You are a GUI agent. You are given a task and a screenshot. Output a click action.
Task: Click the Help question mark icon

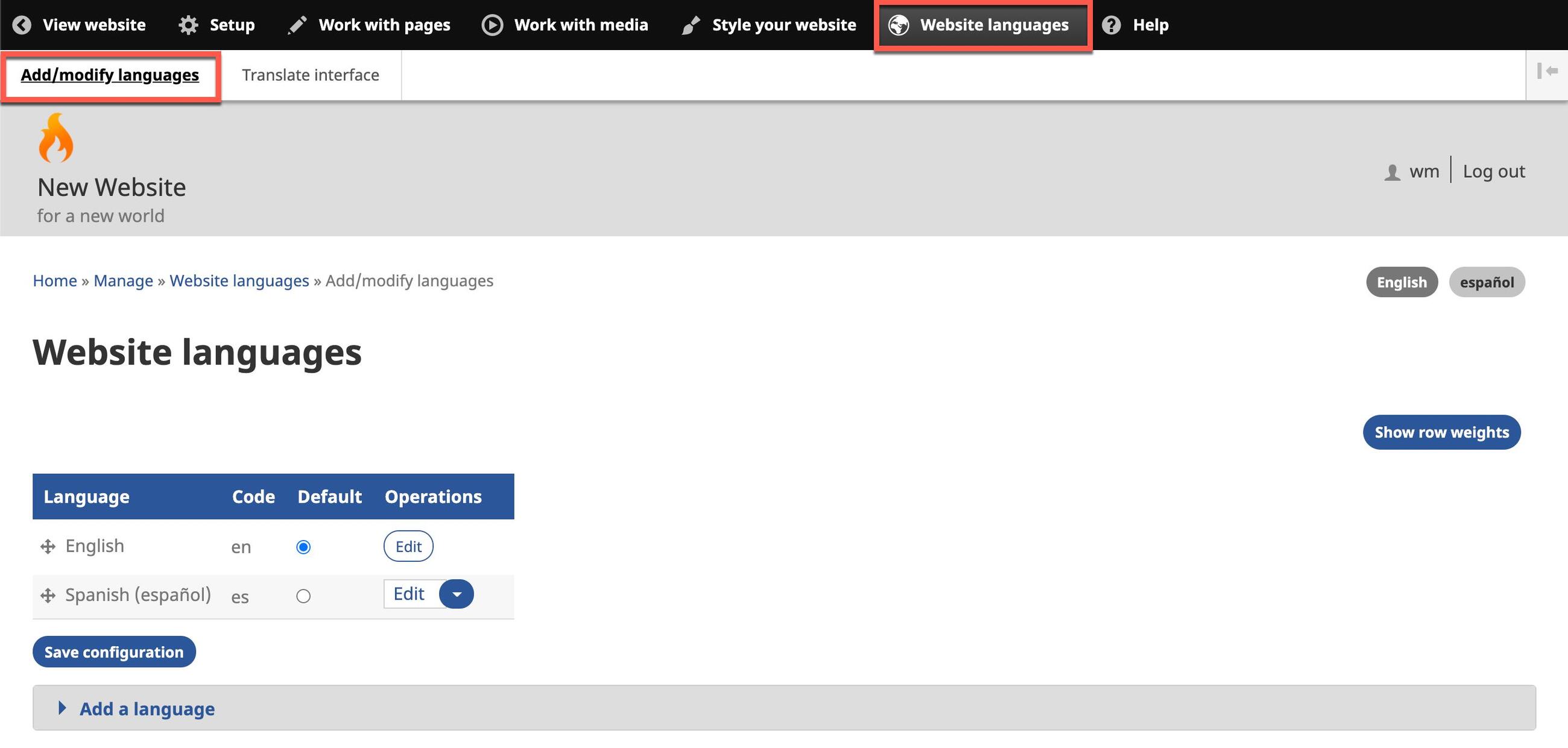click(1111, 25)
